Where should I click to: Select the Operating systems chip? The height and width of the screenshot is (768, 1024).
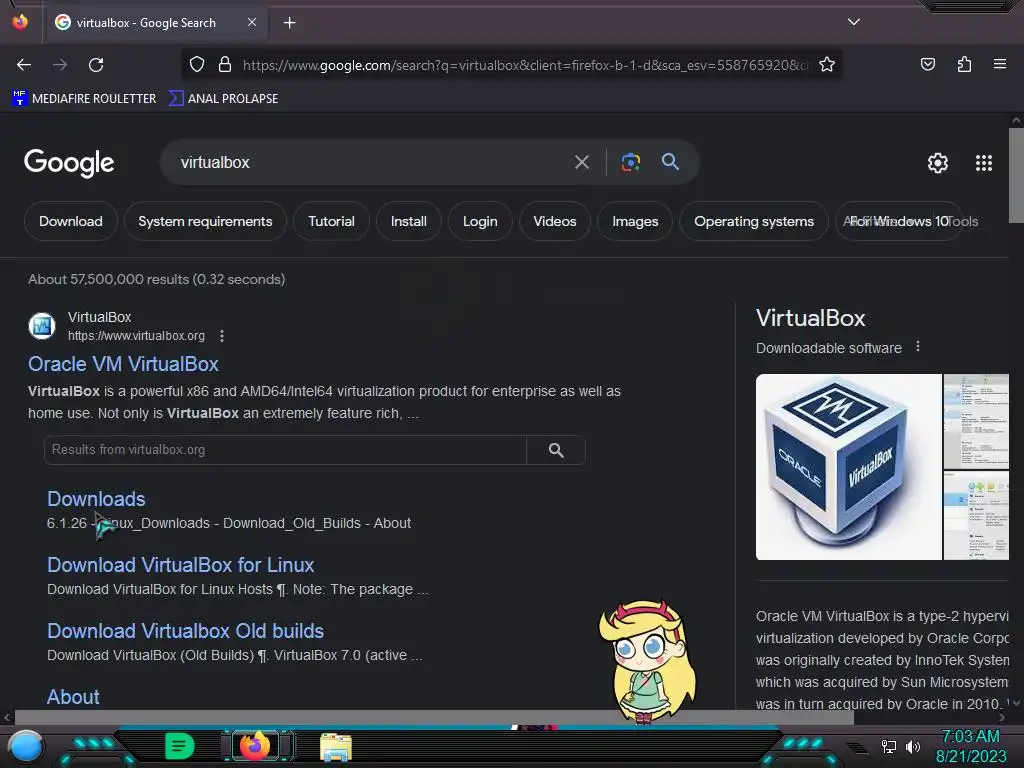[754, 221]
